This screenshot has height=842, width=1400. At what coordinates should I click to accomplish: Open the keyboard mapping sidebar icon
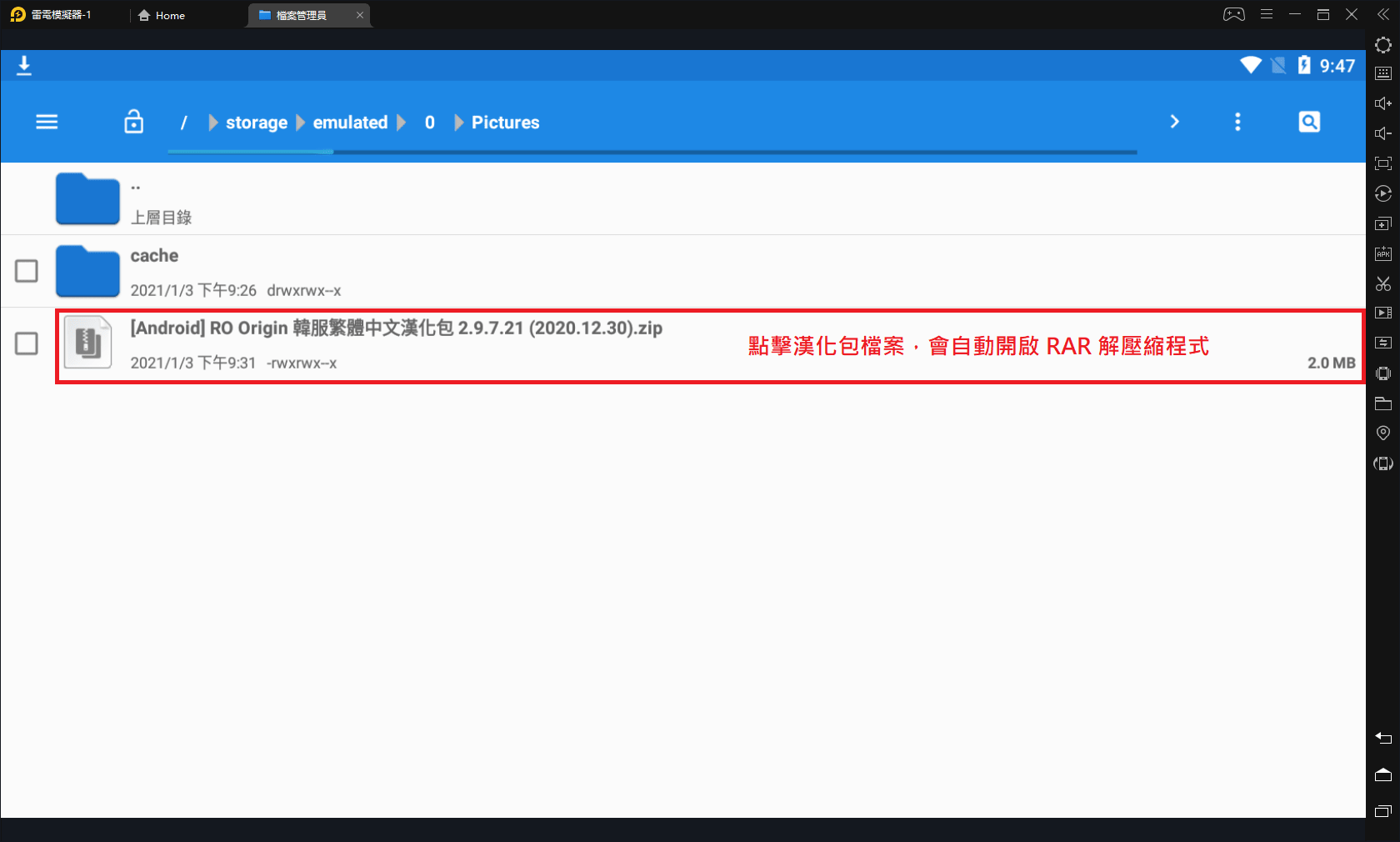[1383, 73]
